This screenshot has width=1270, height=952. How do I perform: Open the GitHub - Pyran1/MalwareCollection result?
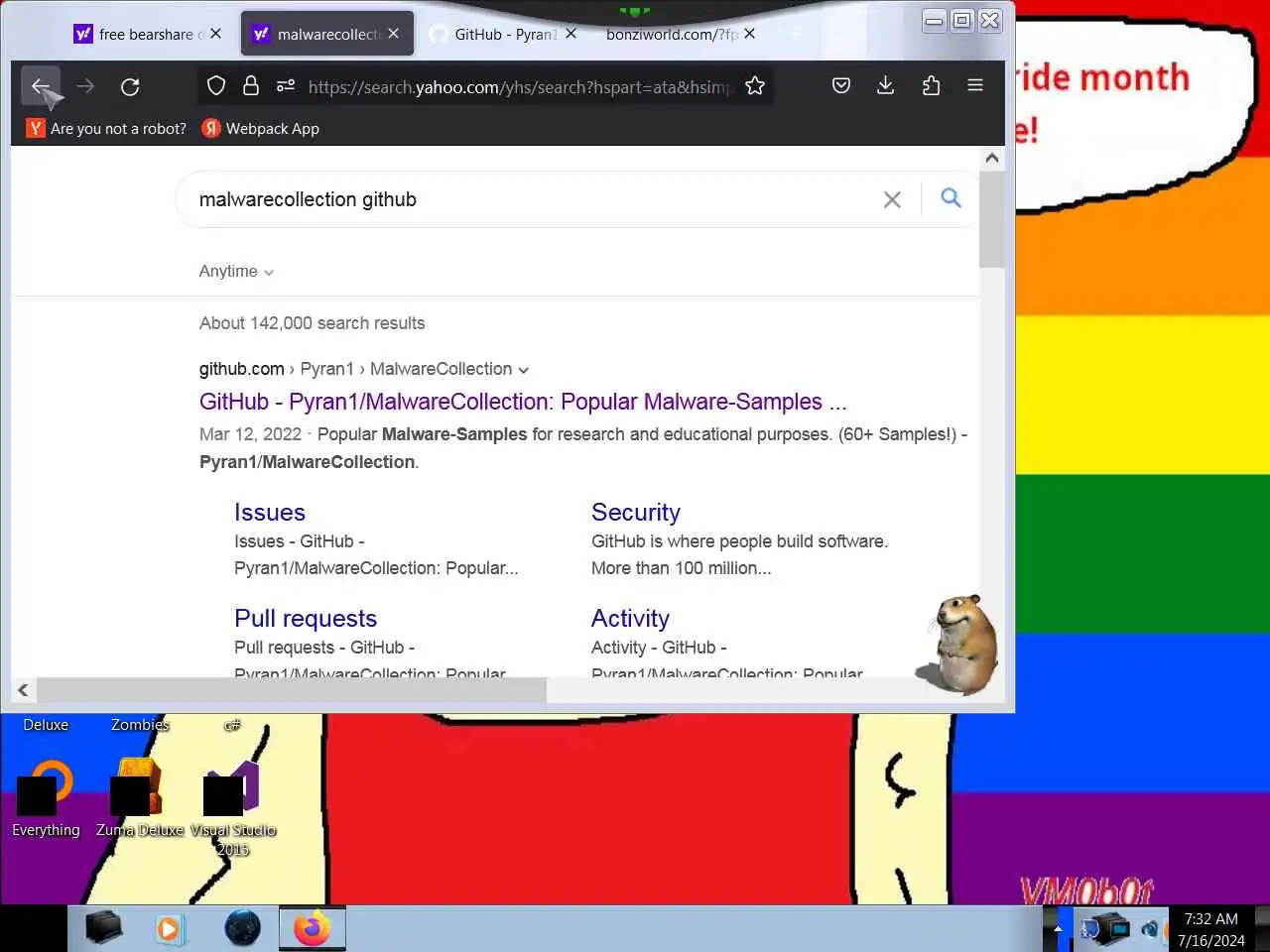click(x=523, y=402)
